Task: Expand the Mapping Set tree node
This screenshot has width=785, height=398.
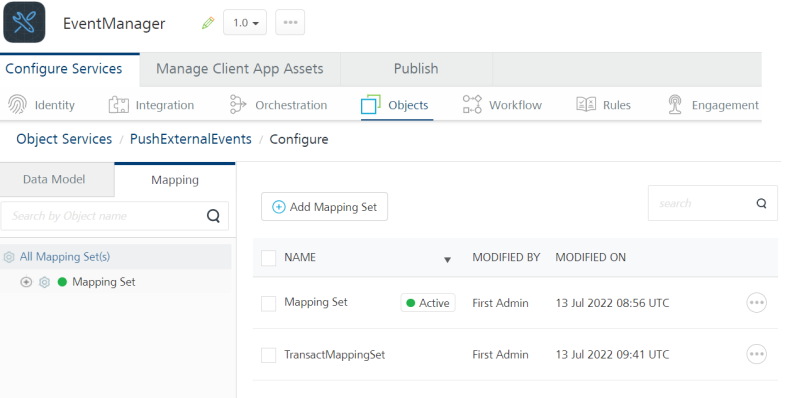Action: pyautogui.click(x=26, y=282)
